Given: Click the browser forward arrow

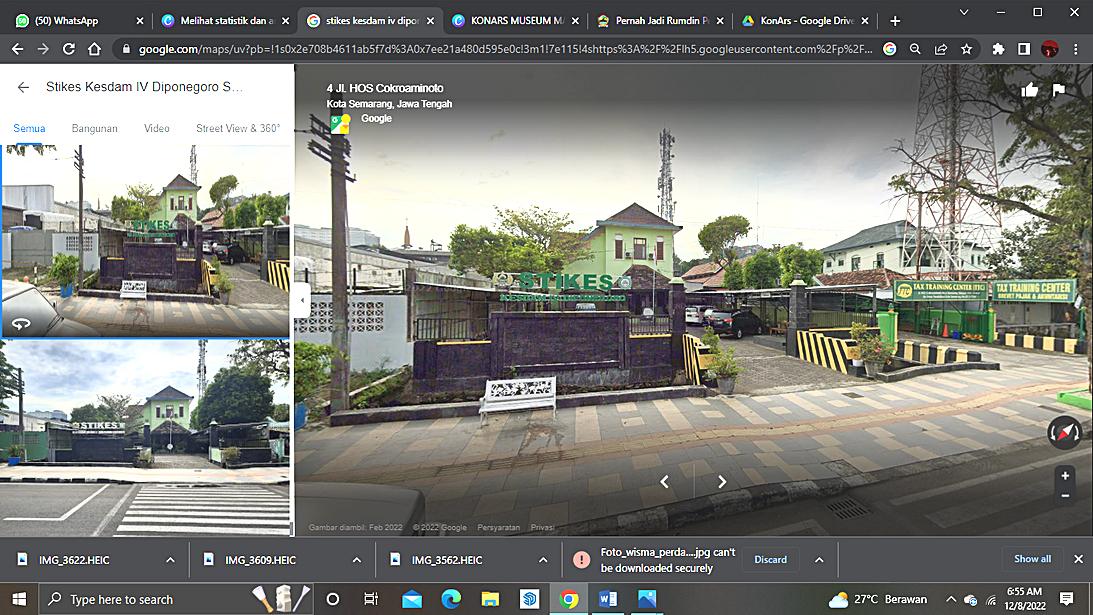Looking at the screenshot, I should [x=43, y=49].
